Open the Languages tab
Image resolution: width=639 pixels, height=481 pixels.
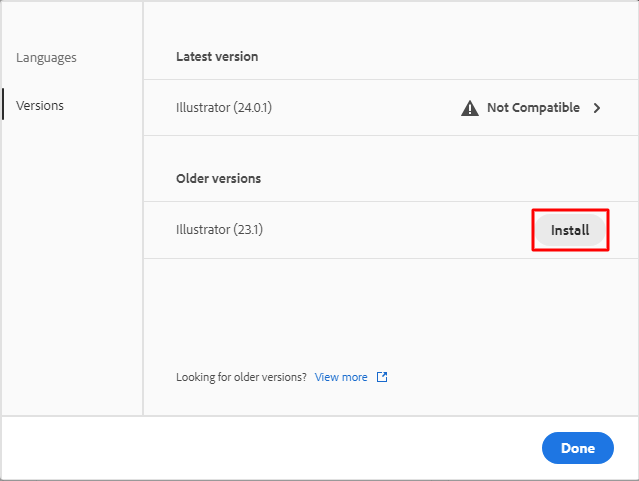tap(46, 58)
